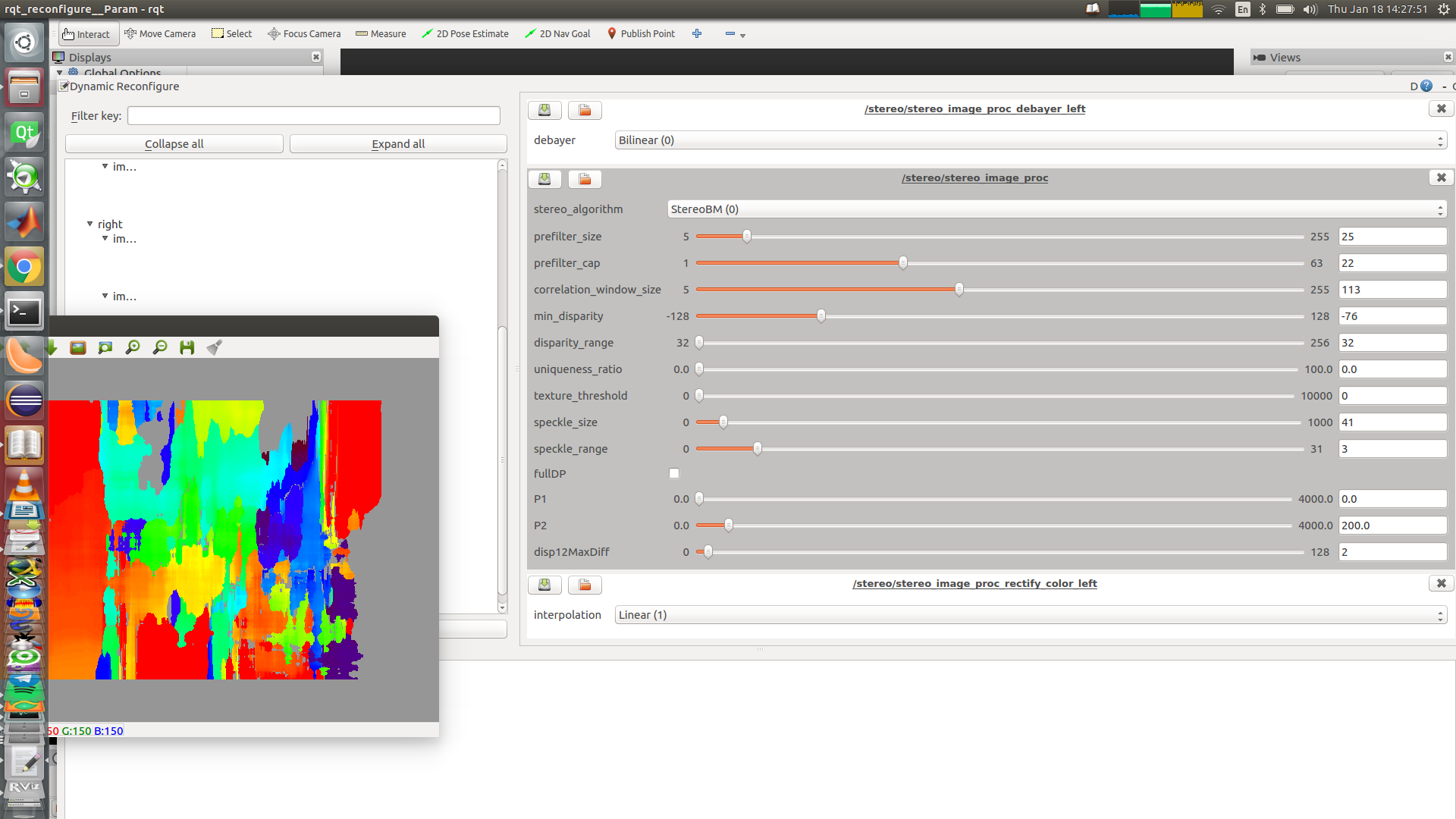Click the broom clear icon in image viewer

click(215, 347)
